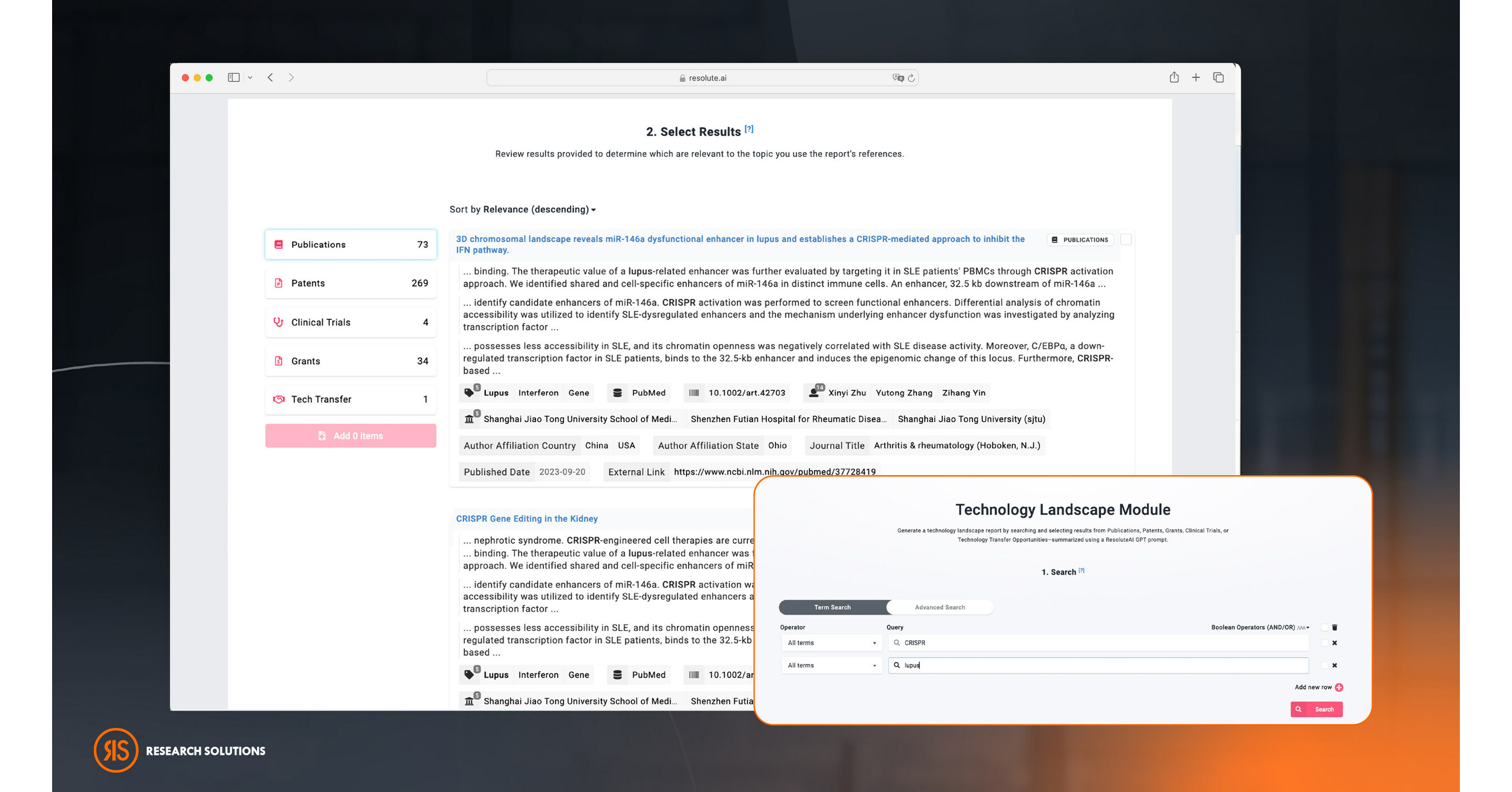Check the checkbox beside the lupus query row

pos(1324,665)
